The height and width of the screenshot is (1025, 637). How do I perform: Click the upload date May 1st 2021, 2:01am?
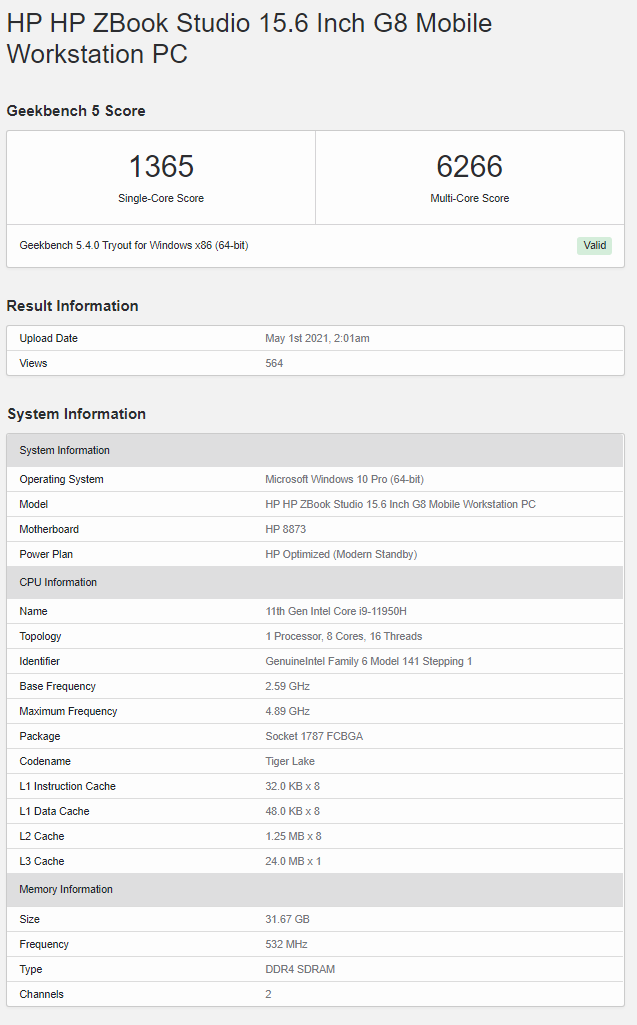[317, 338]
